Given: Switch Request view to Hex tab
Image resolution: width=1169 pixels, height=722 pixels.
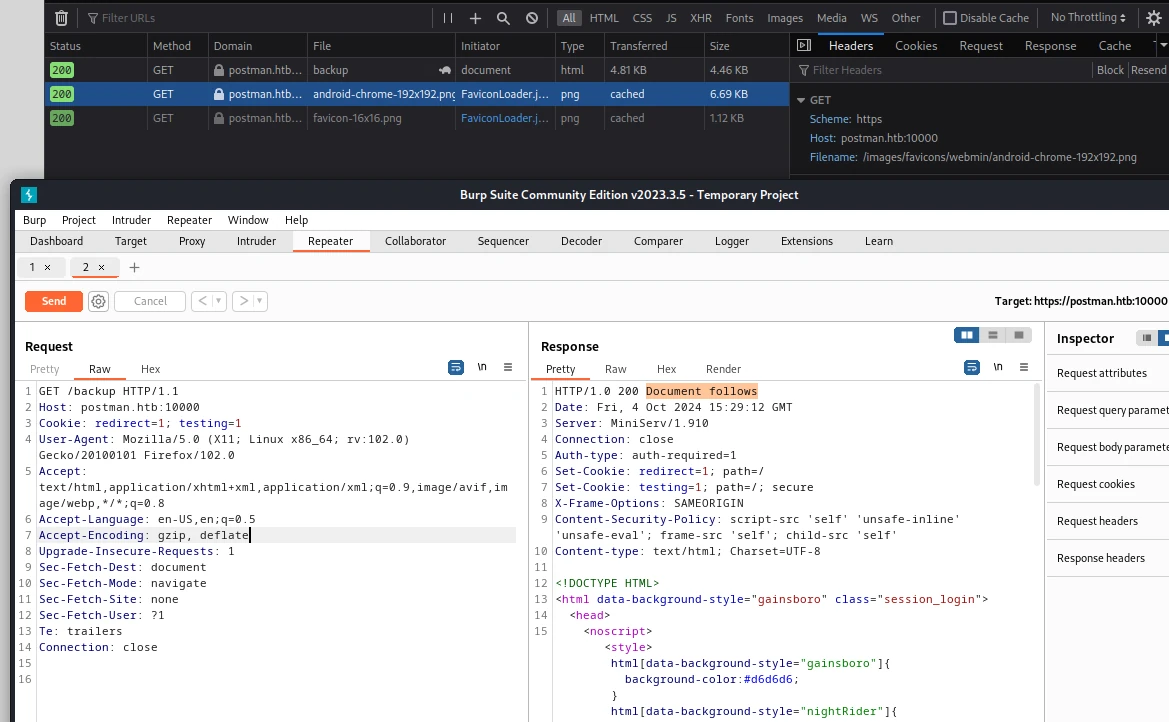Looking at the screenshot, I should pyautogui.click(x=151, y=369).
